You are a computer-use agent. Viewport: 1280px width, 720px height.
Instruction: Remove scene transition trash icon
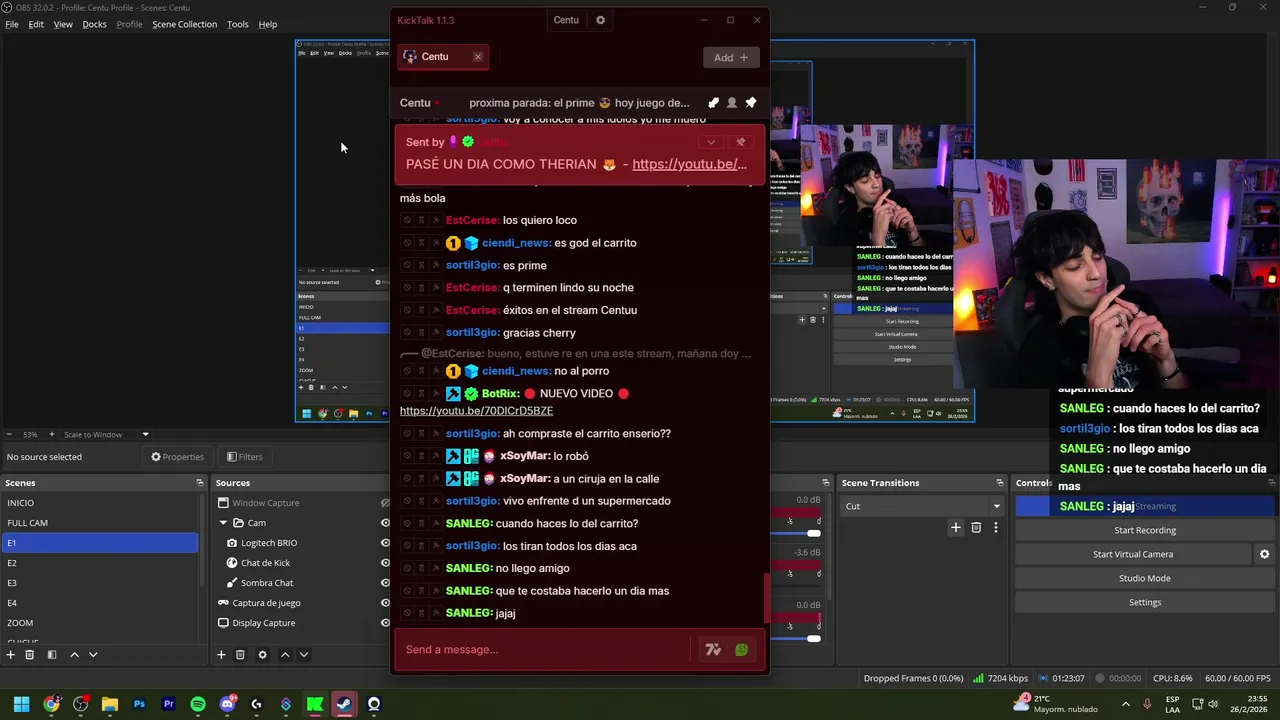point(976,527)
